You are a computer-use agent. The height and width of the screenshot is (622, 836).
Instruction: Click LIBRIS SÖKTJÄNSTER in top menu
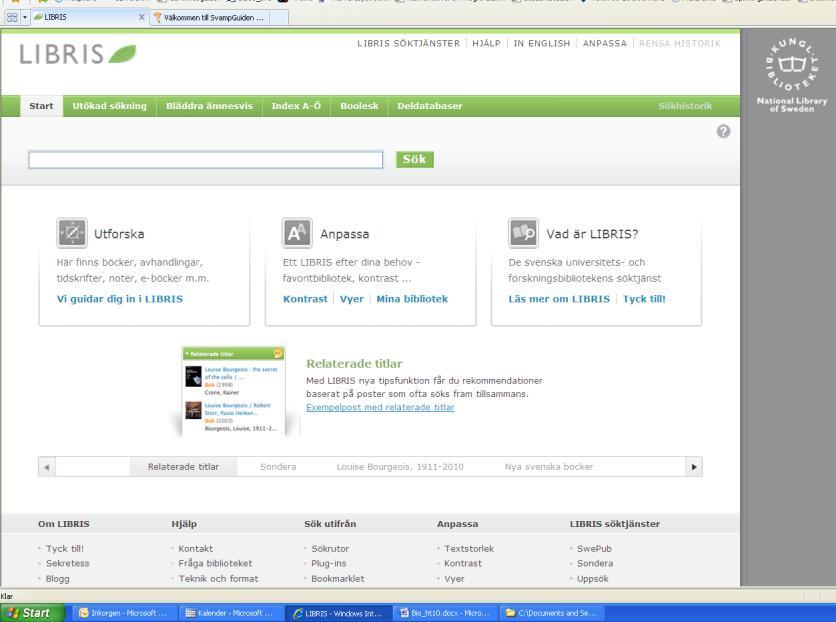coord(408,44)
